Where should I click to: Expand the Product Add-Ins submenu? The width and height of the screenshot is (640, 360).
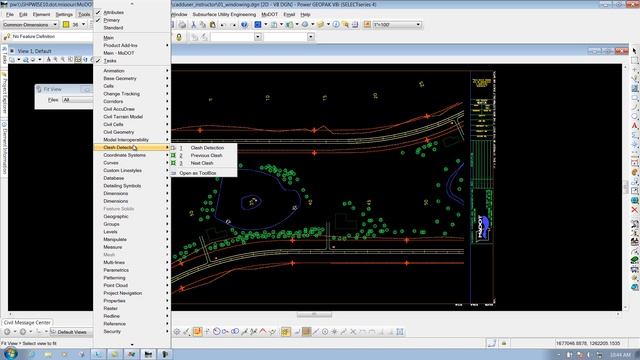point(132,45)
